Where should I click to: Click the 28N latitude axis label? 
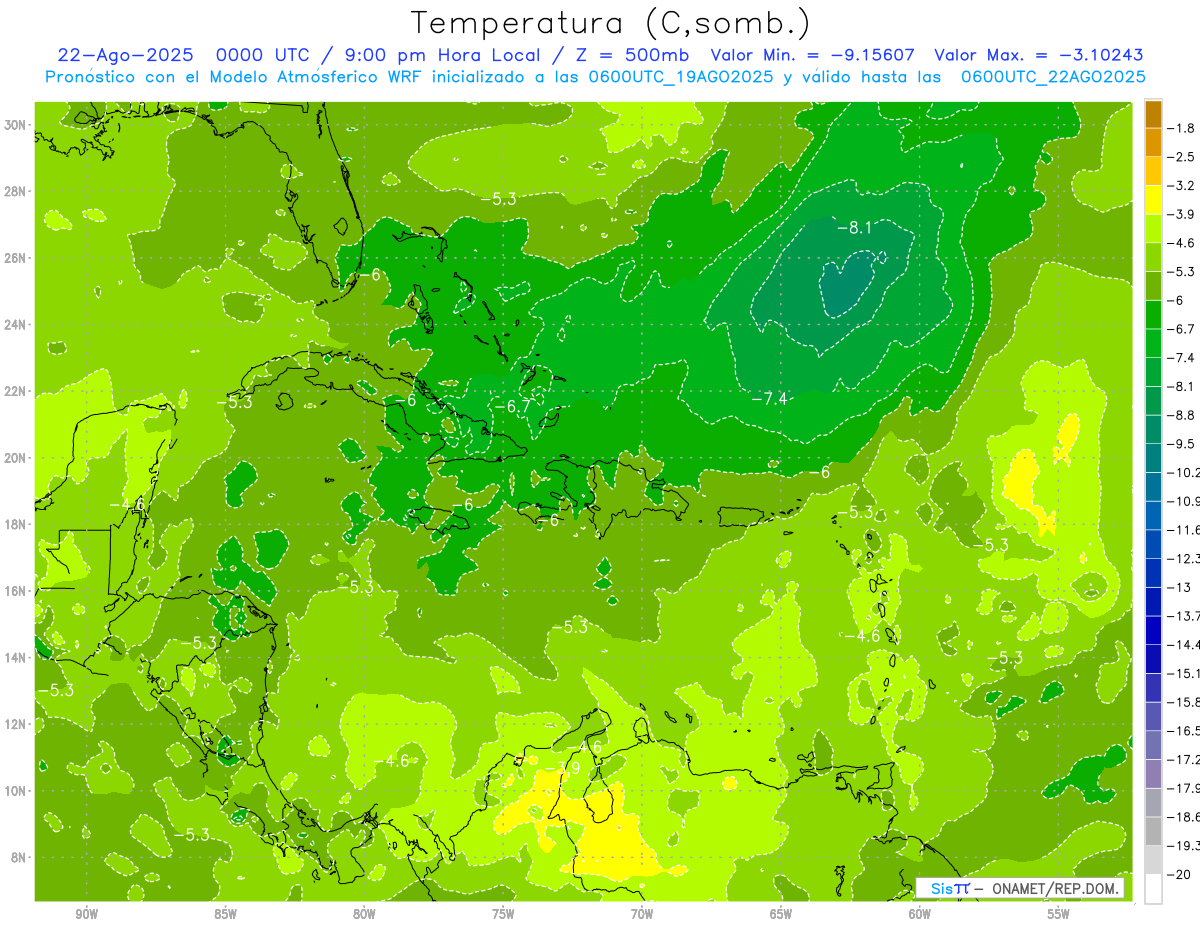pyautogui.click(x=15, y=191)
